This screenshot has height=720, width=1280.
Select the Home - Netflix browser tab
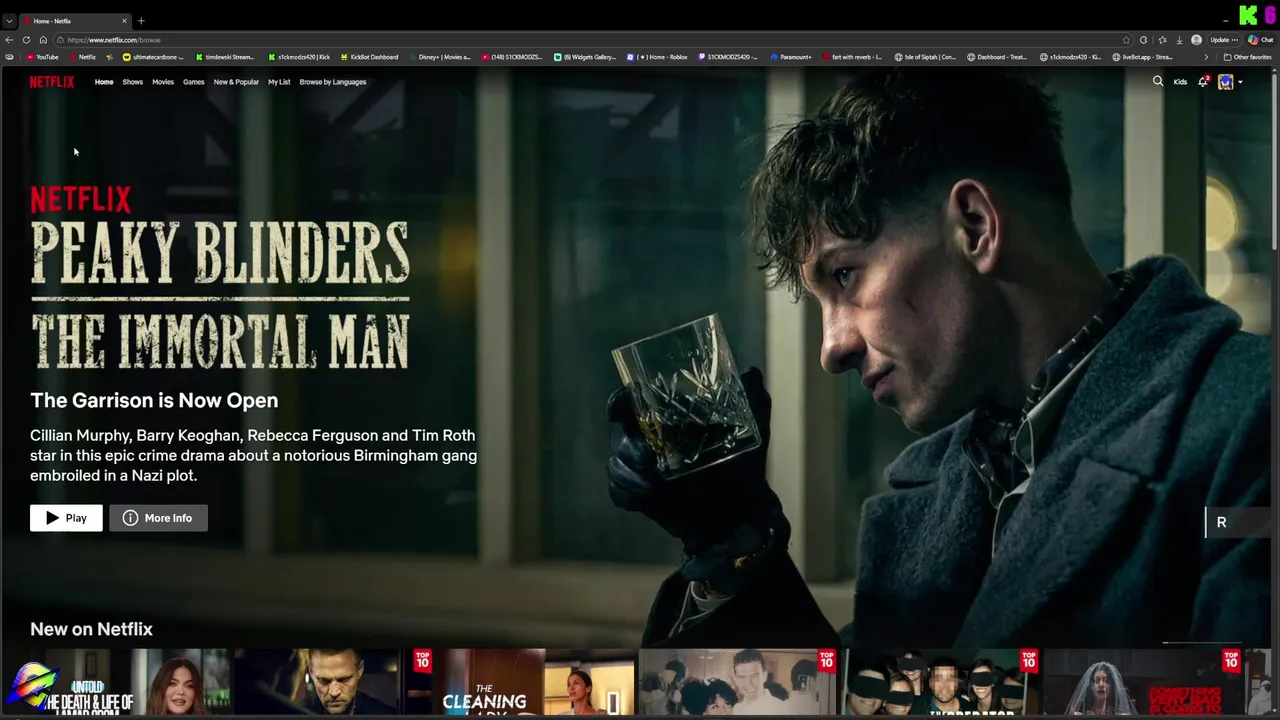[x=75, y=21]
